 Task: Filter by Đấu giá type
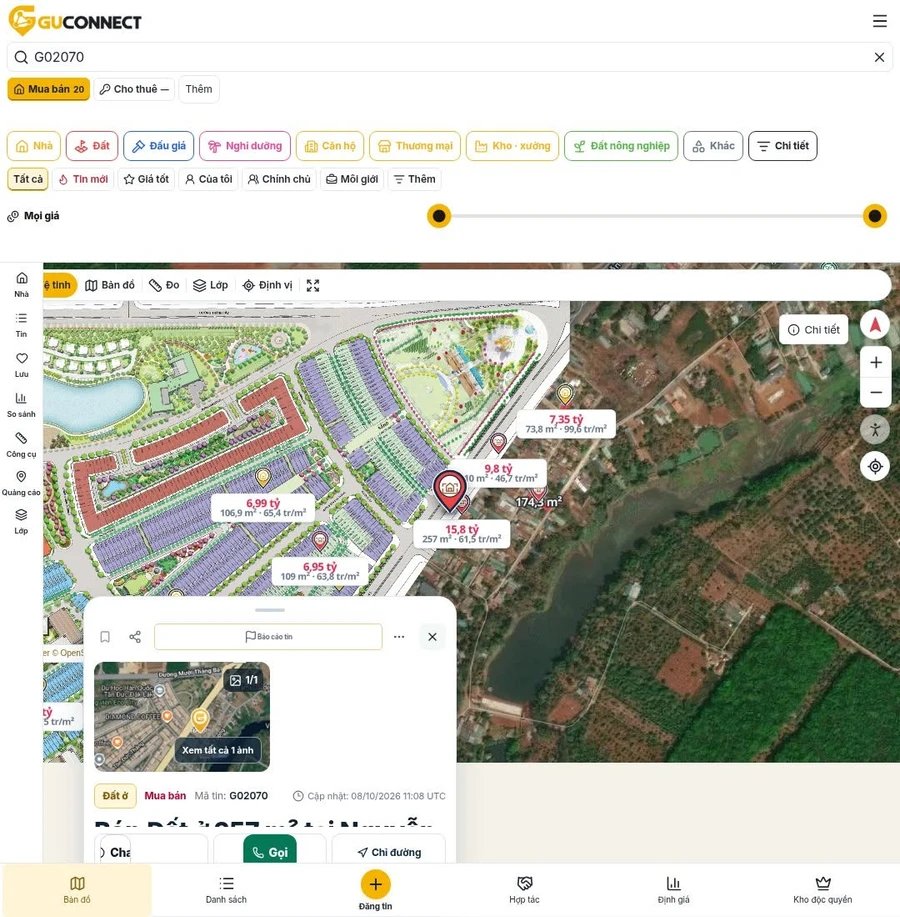coord(158,146)
